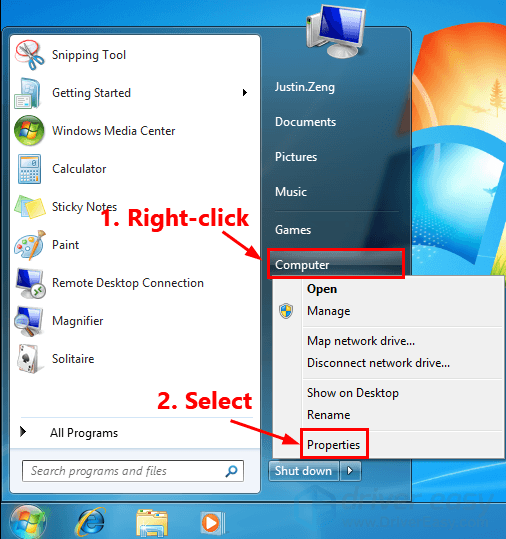Screen dimensions: 506x539
Task: Click the Start orb button
Action: (x=28, y=522)
